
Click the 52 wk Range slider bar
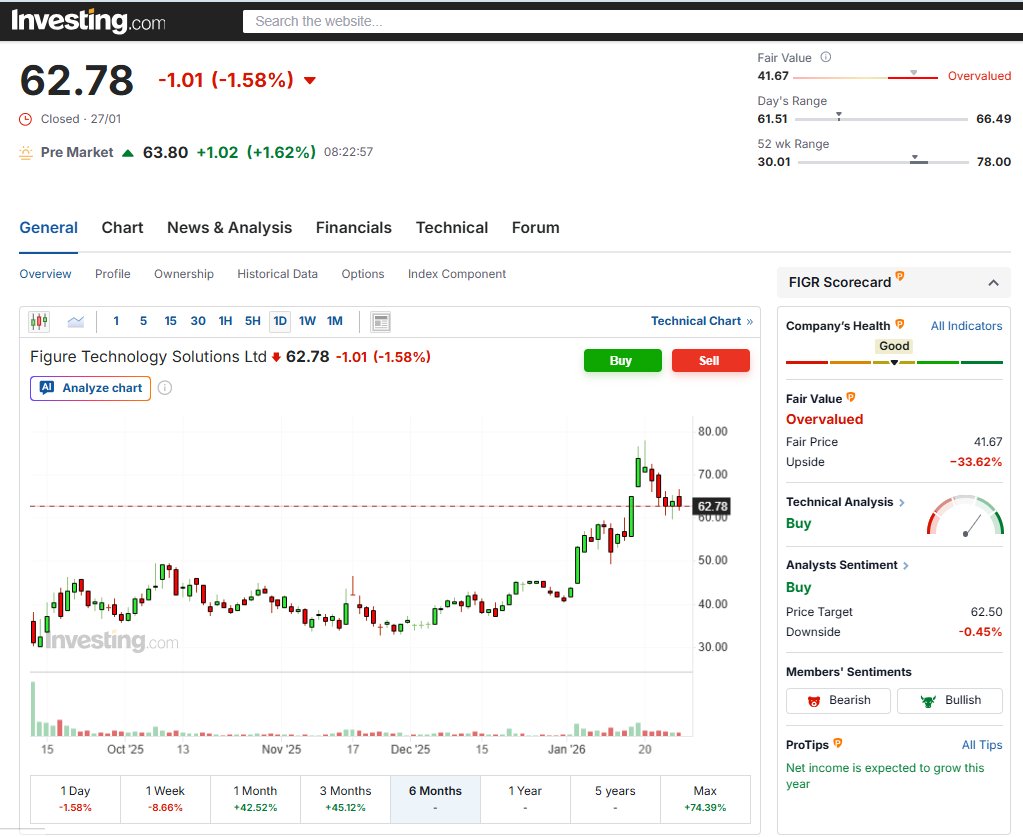(x=883, y=162)
